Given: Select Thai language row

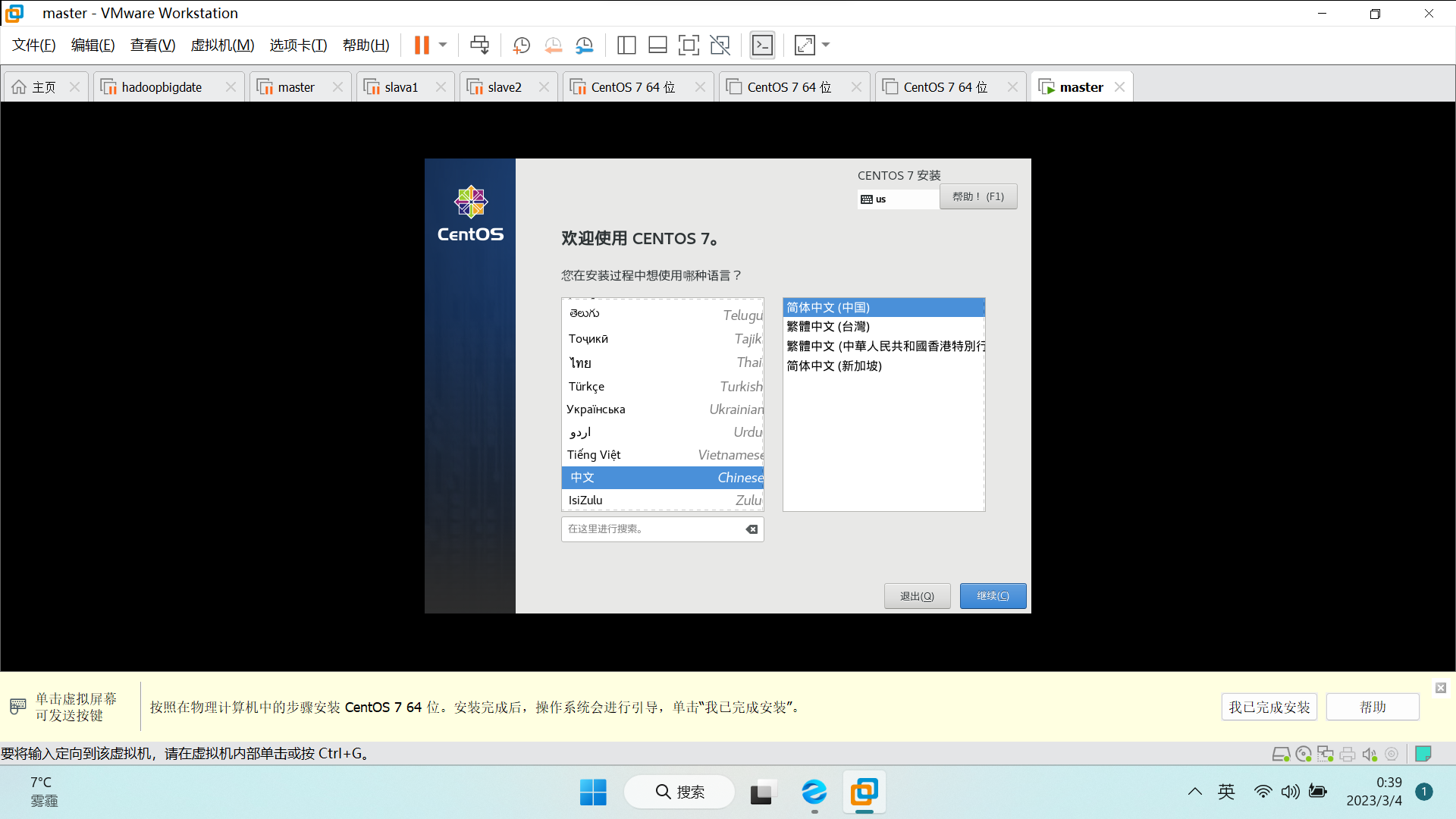Looking at the screenshot, I should pyautogui.click(x=662, y=362).
